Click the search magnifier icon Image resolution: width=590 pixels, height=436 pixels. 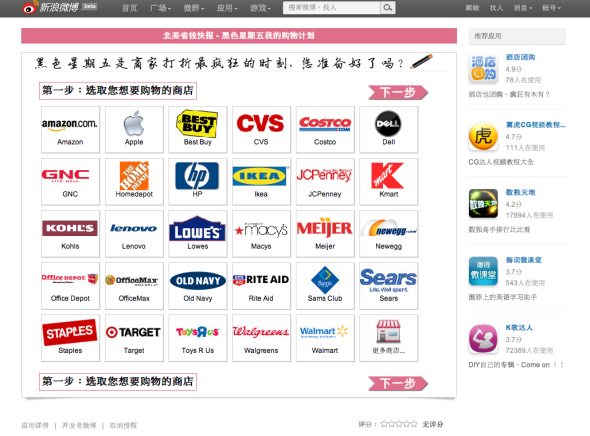tap(388, 7)
